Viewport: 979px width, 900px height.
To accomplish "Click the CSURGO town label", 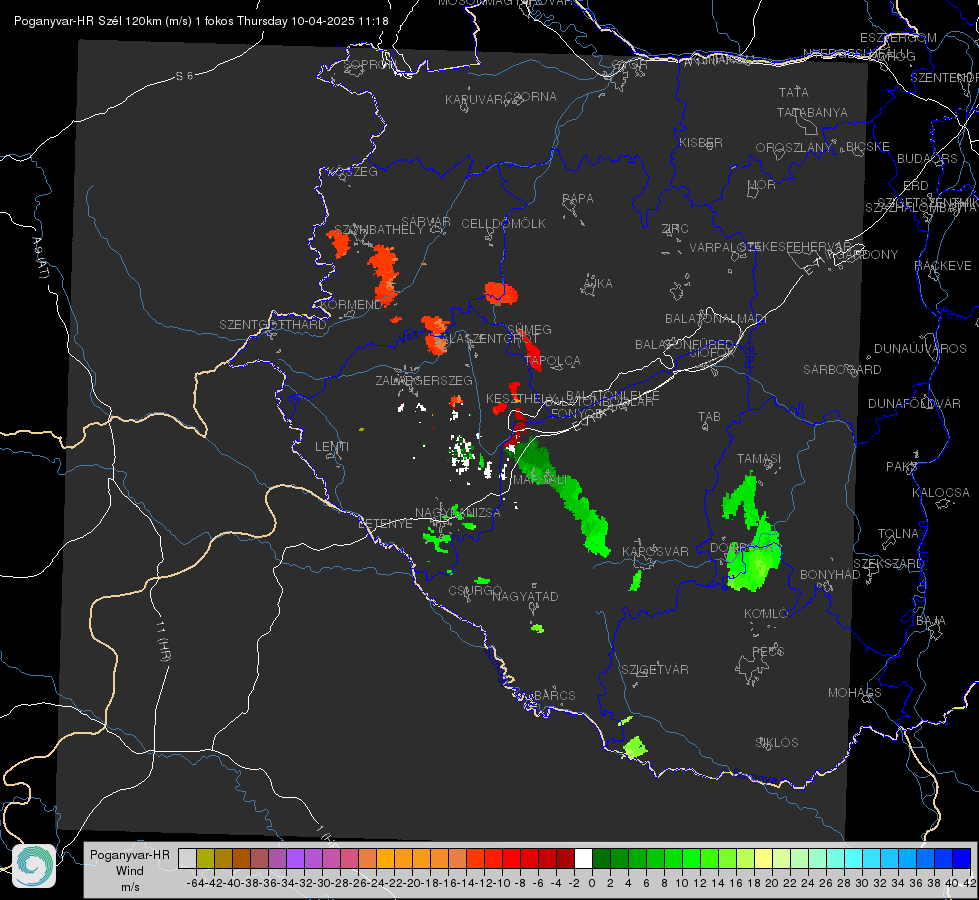I will (x=475, y=591).
